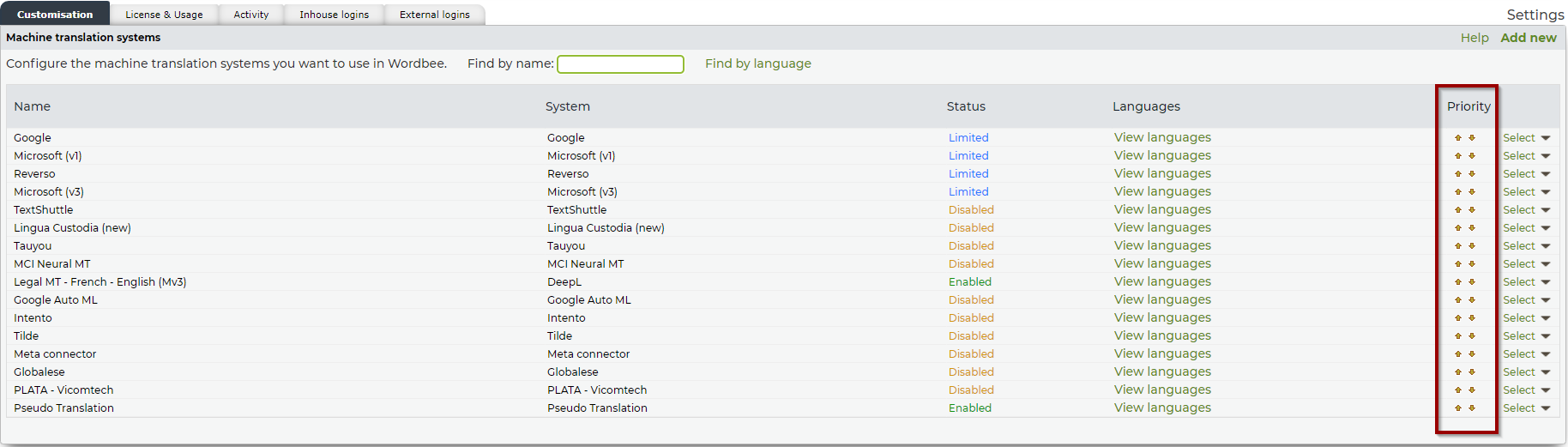Click the priority up arrow for TextShuttle
Screen dimensions: 1568x447
point(1457,210)
